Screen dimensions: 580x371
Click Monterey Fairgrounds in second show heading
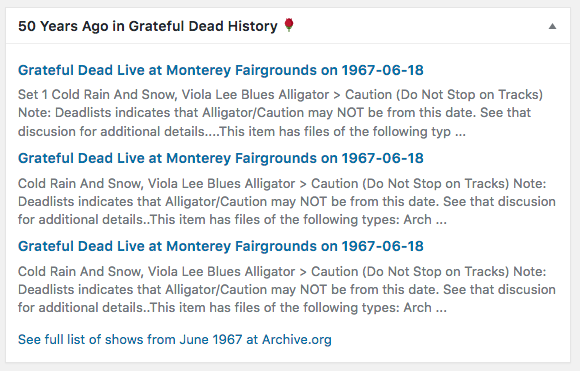point(241,158)
